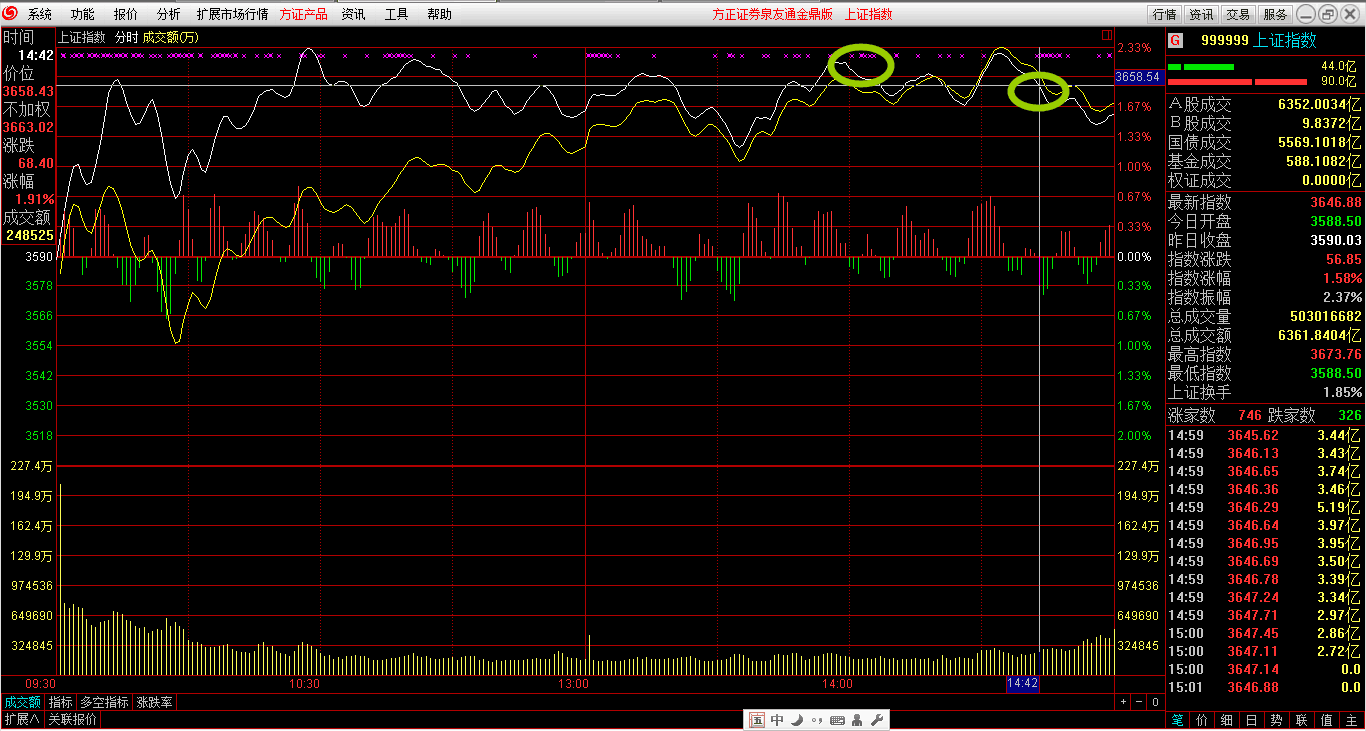Click the 14:42 time marker on axis
This screenshot has width=1366, height=731.
(x=1022, y=684)
